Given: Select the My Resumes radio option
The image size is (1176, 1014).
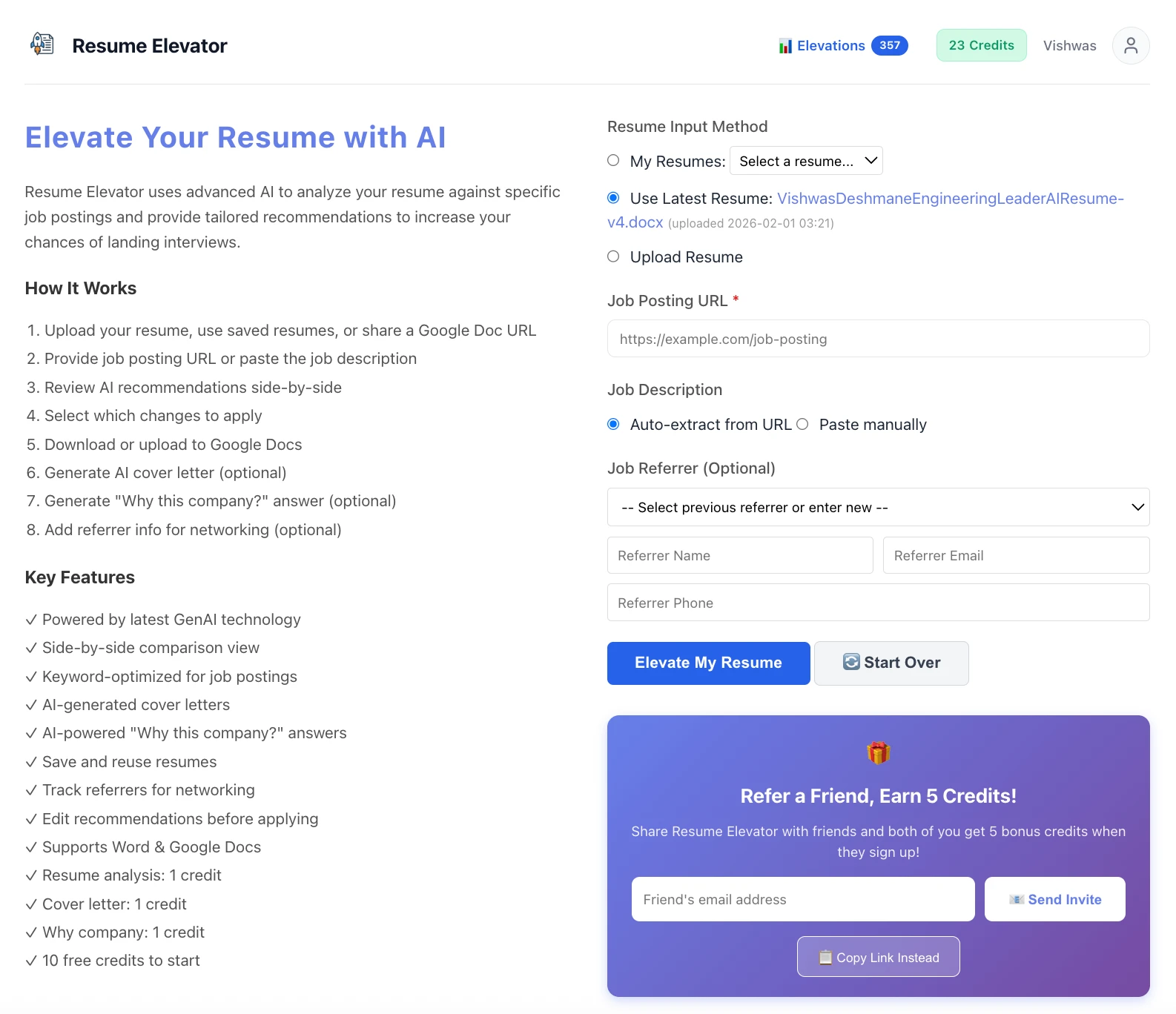Looking at the screenshot, I should tap(613, 161).
